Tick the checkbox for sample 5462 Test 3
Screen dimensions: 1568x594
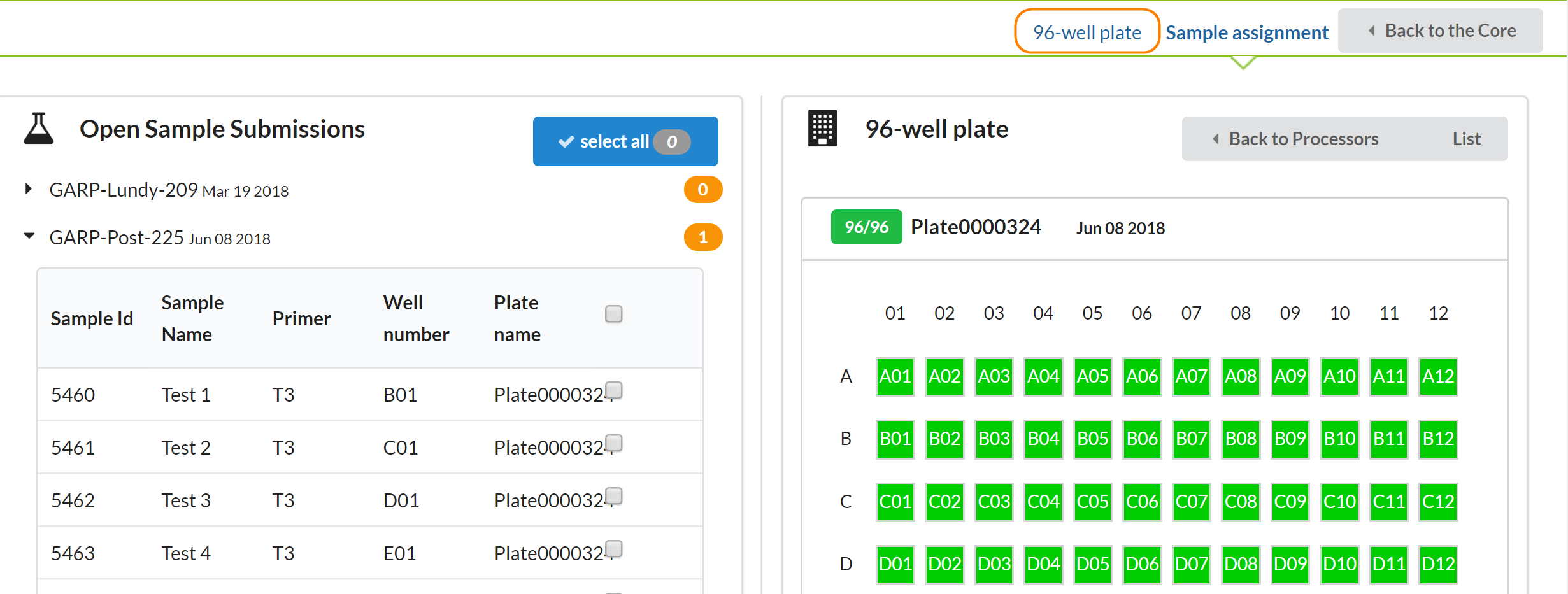[x=613, y=496]
